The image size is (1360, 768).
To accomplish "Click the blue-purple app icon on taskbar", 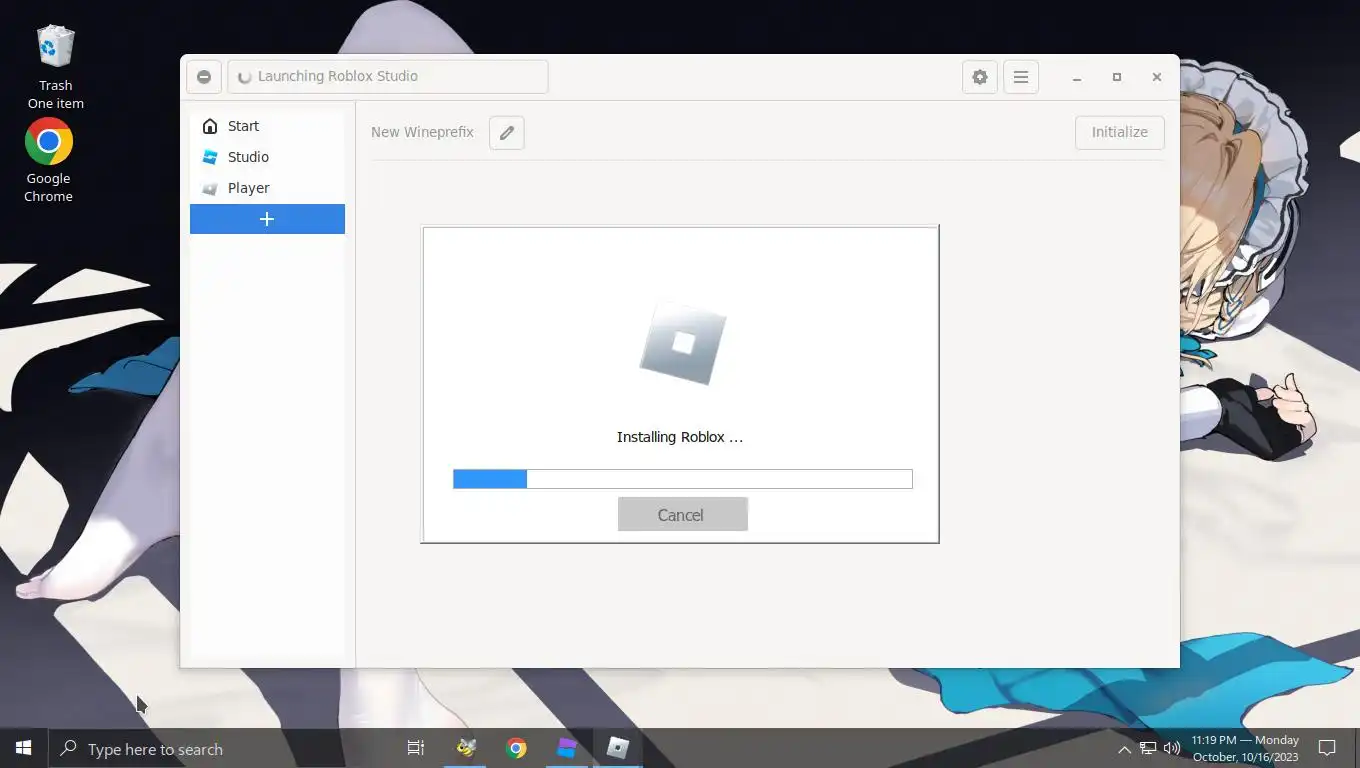I will point(567,748).
